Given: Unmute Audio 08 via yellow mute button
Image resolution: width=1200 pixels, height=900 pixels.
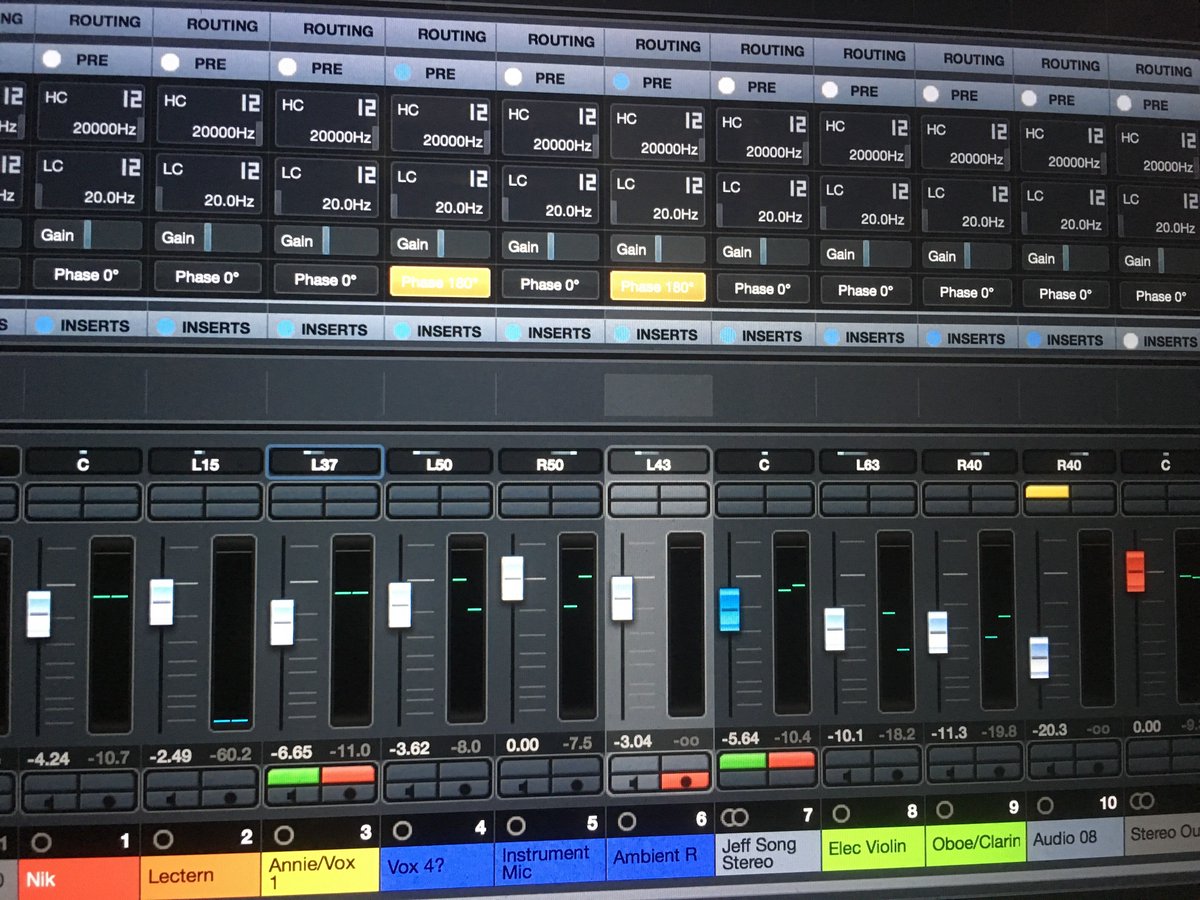Looking at the screenshot, I should coord(1047,491).
